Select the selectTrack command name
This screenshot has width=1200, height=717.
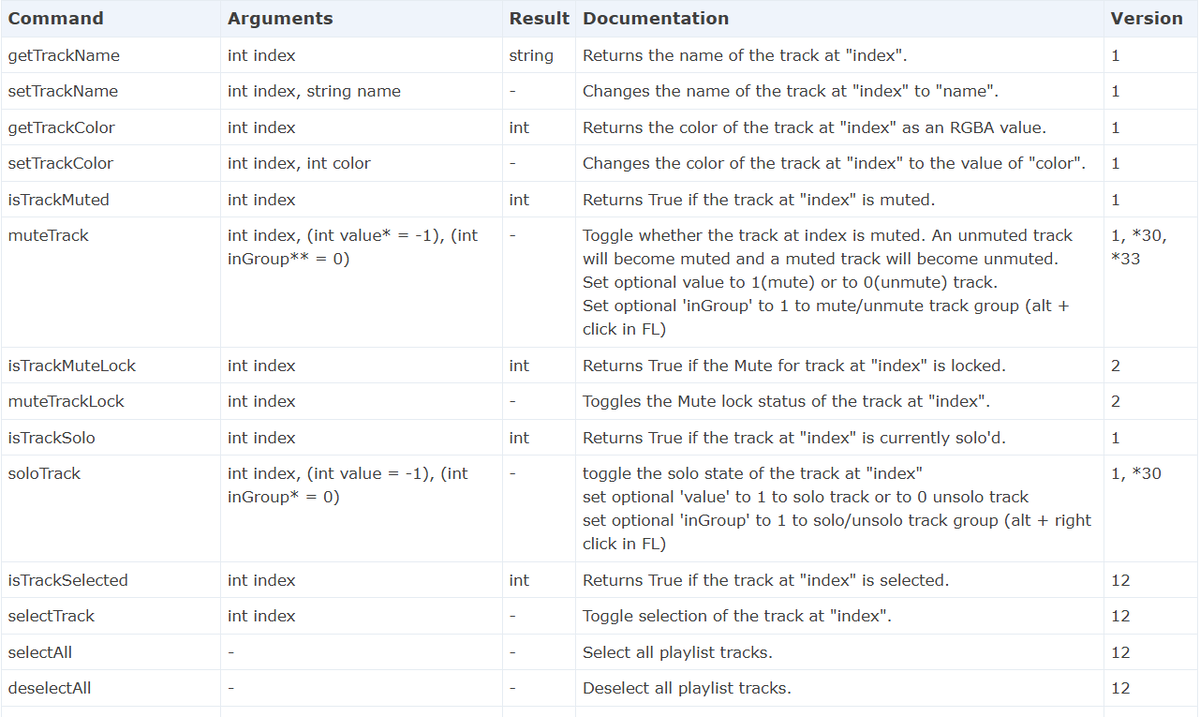pyautogui.click(x=51, y=616)
